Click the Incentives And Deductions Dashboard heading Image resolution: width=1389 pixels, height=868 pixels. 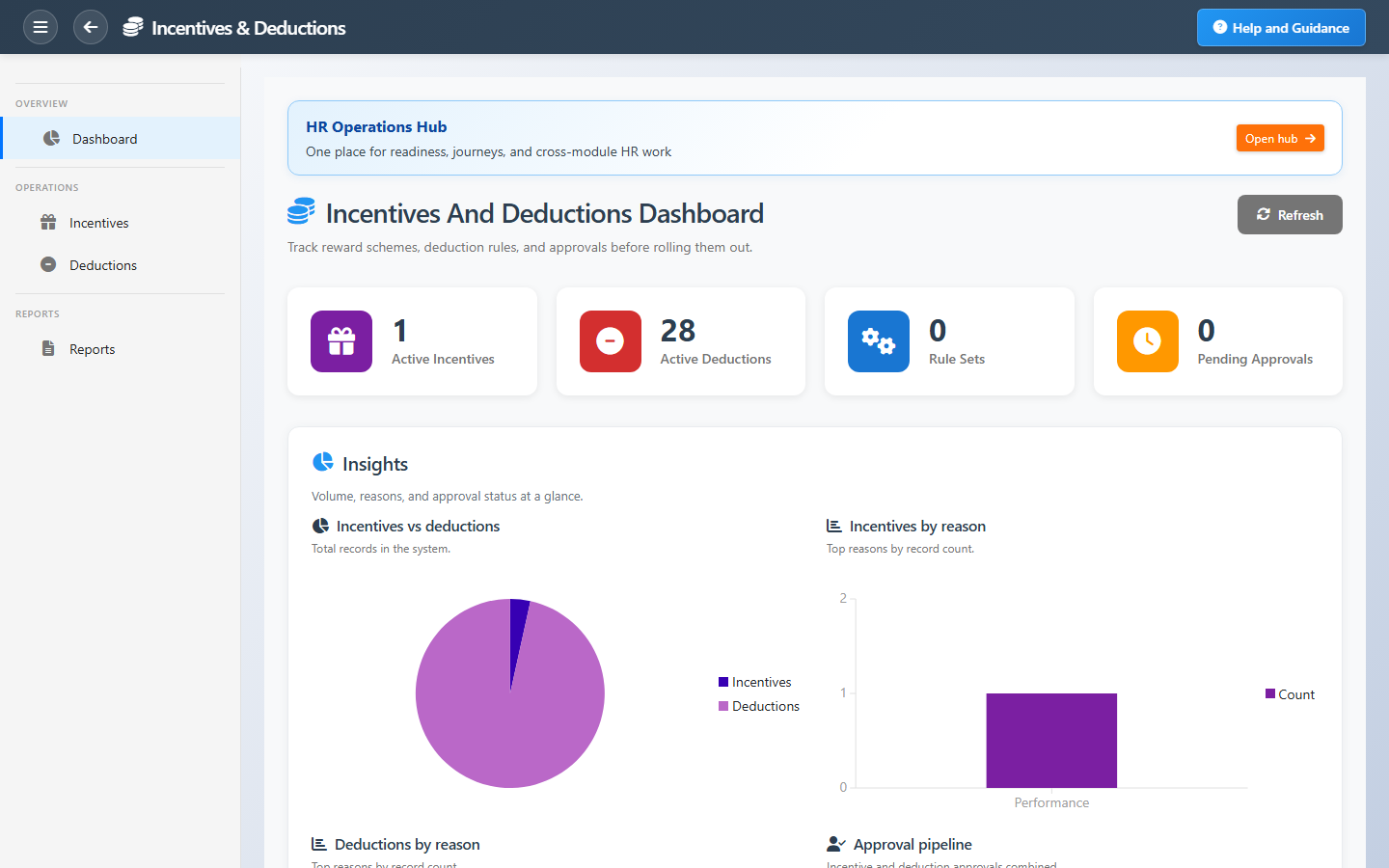tap(545, 213)
